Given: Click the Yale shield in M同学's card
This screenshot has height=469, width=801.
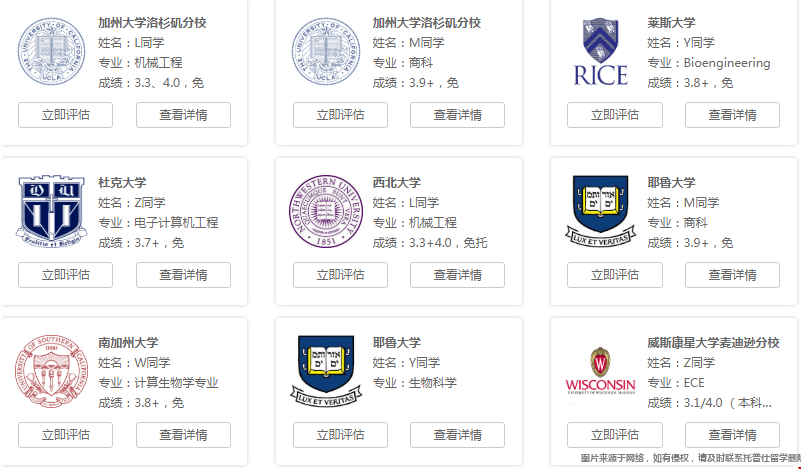Looking at the screenshot, I should click(601, 211).
